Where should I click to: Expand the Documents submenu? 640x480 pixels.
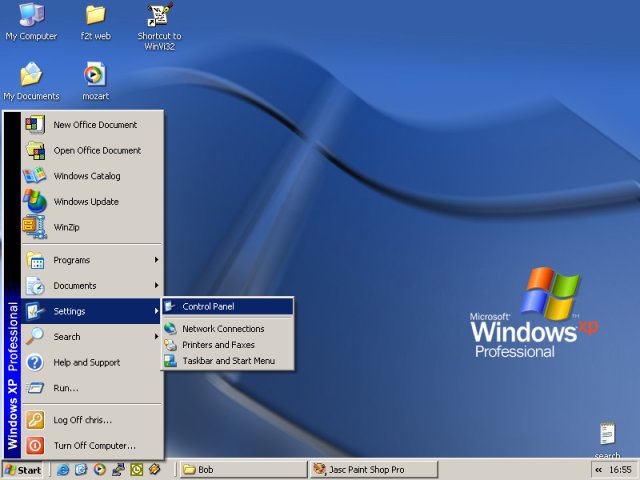(92, 285)
